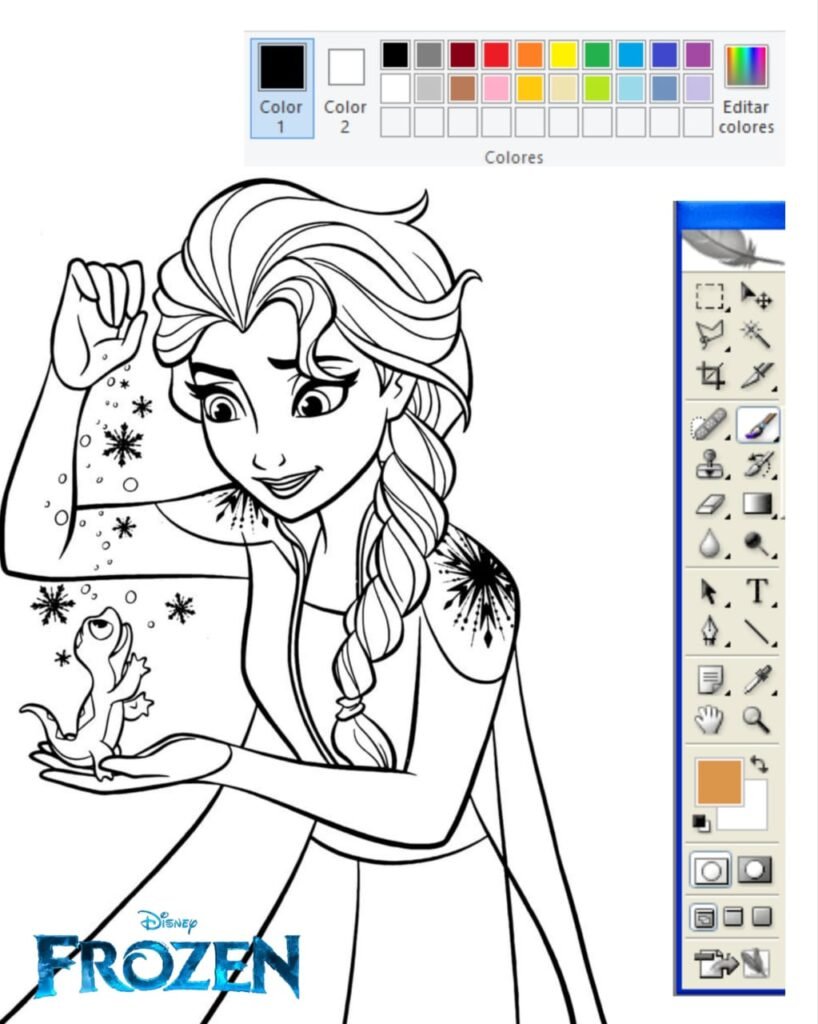This screenshot has height=1024, width=818.
Task: Select the Clone Stamp tool
Action: point(710,465)
